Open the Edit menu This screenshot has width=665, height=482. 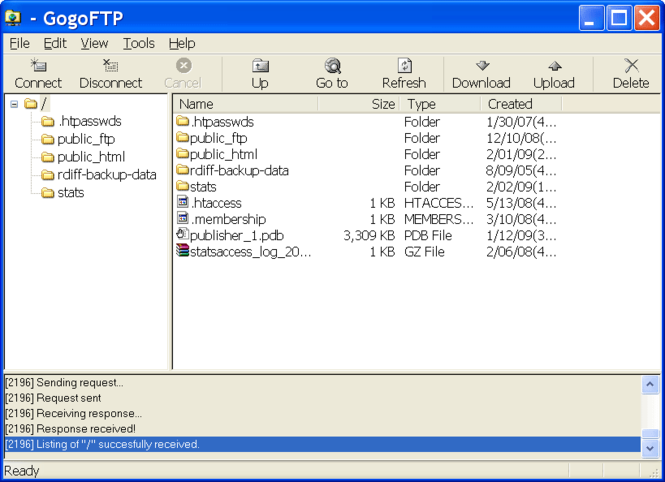coord(55,43)
